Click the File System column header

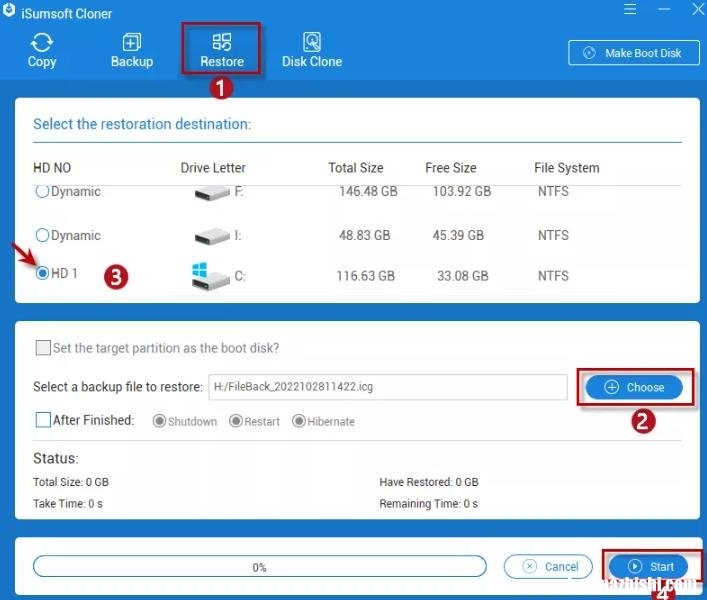[x=567, y=168]
